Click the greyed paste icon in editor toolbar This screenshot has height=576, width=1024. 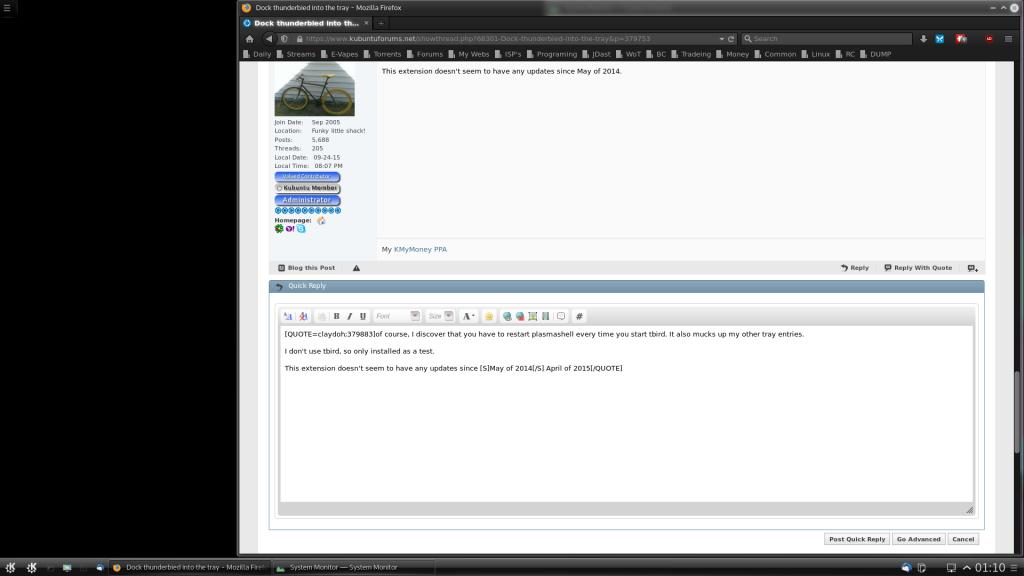321,316
